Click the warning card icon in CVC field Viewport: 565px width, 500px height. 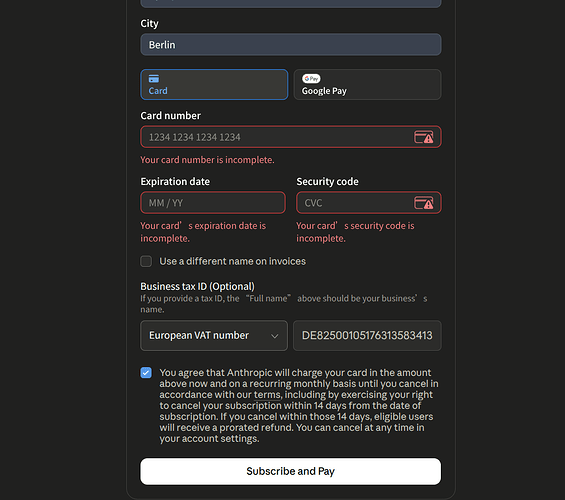[423, 203]
